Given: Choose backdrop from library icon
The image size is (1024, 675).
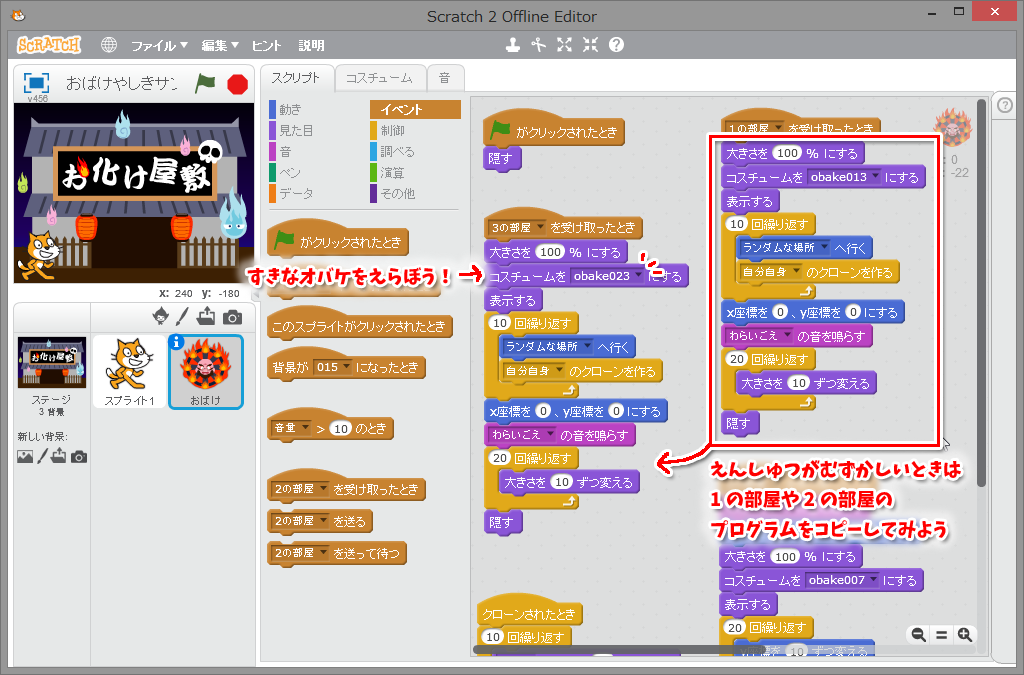Looking at the screenshot, I should (25, 456).
